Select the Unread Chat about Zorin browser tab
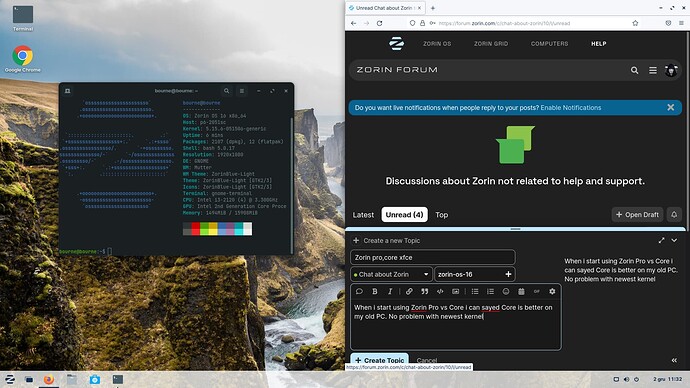 386,8
